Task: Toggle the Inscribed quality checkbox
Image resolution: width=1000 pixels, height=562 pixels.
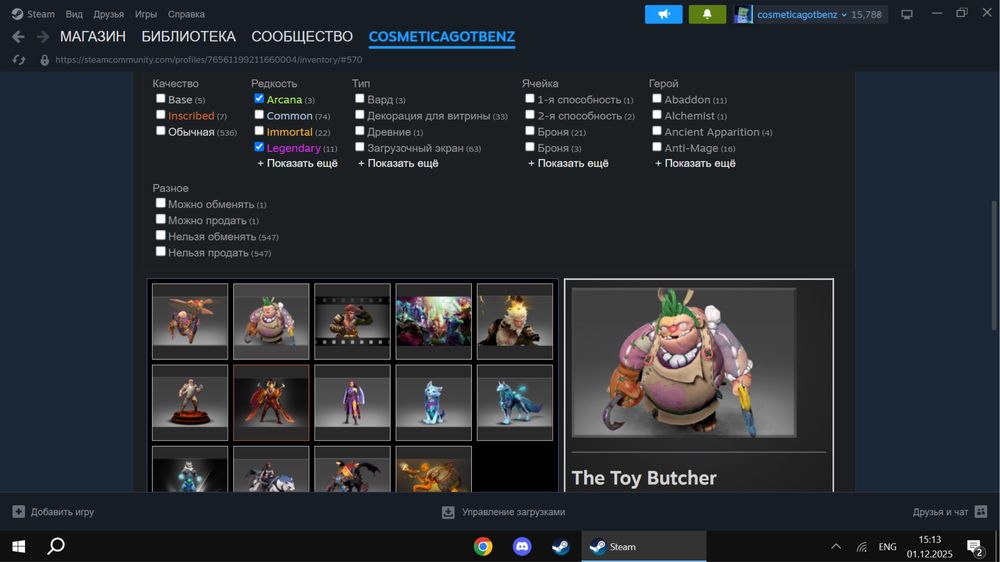Action: coord(161,115)
